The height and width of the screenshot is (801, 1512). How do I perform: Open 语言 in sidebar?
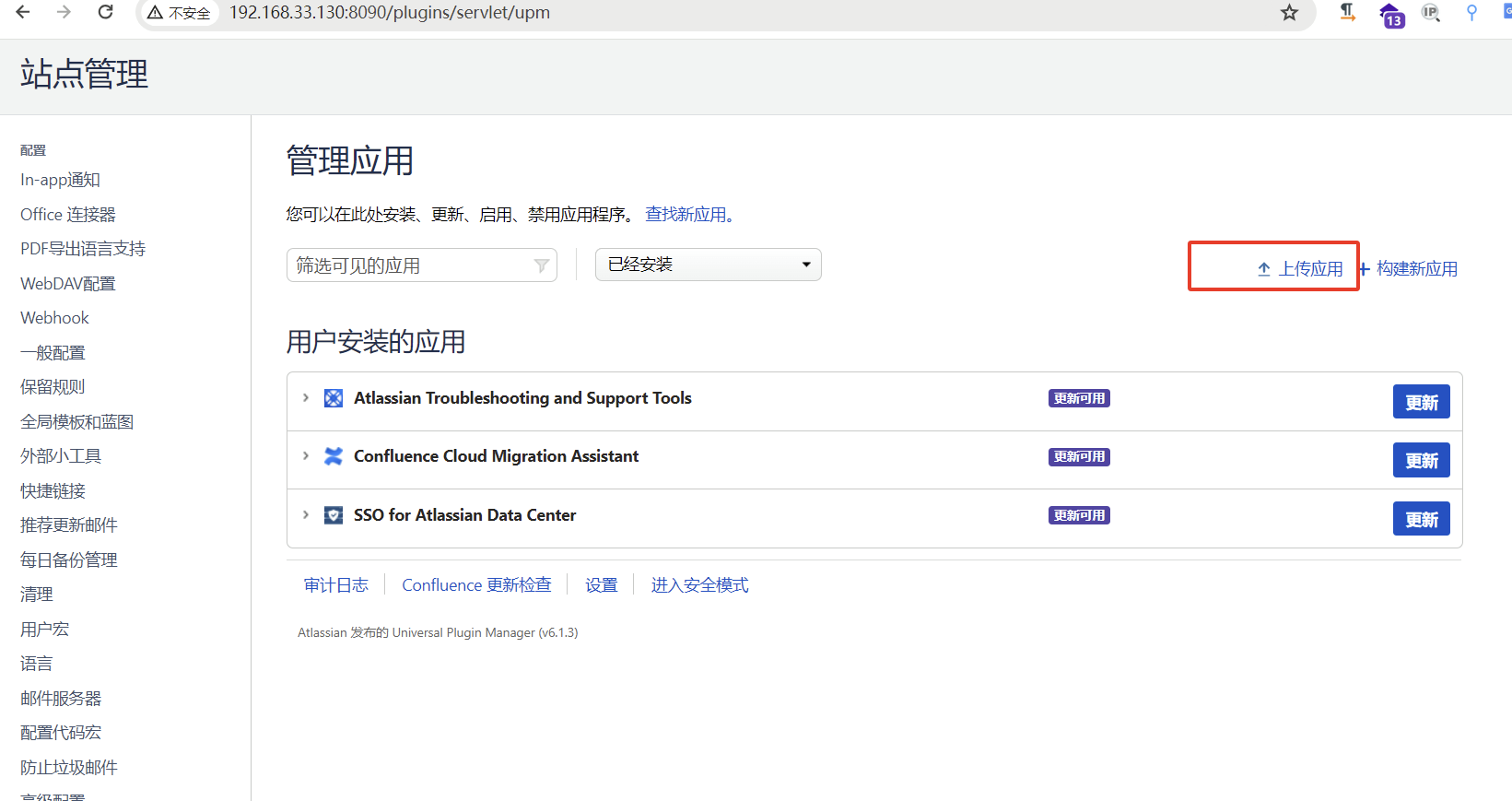coord(37,664)
